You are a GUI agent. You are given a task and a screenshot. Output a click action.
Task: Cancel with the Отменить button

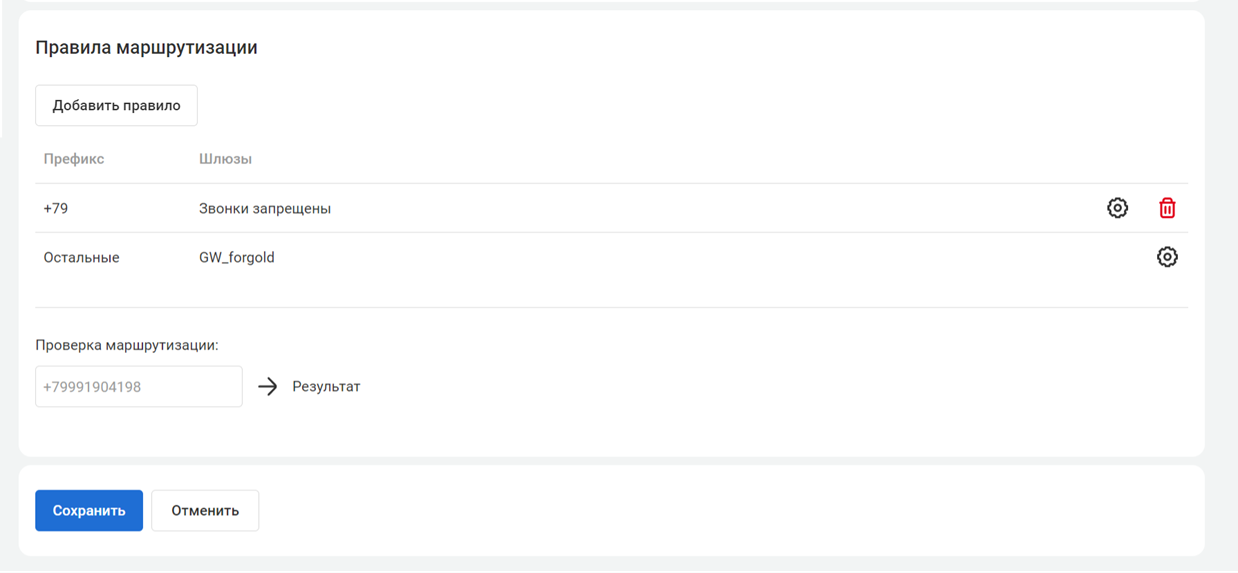tap(205, 510)
